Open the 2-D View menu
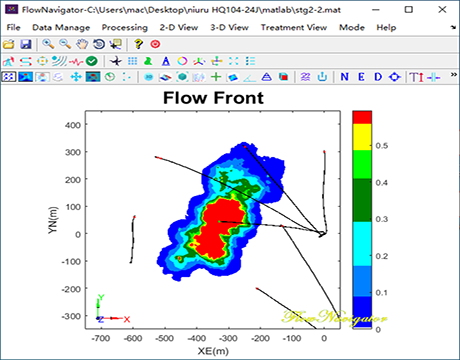460x360 pixels. [179, 27]
